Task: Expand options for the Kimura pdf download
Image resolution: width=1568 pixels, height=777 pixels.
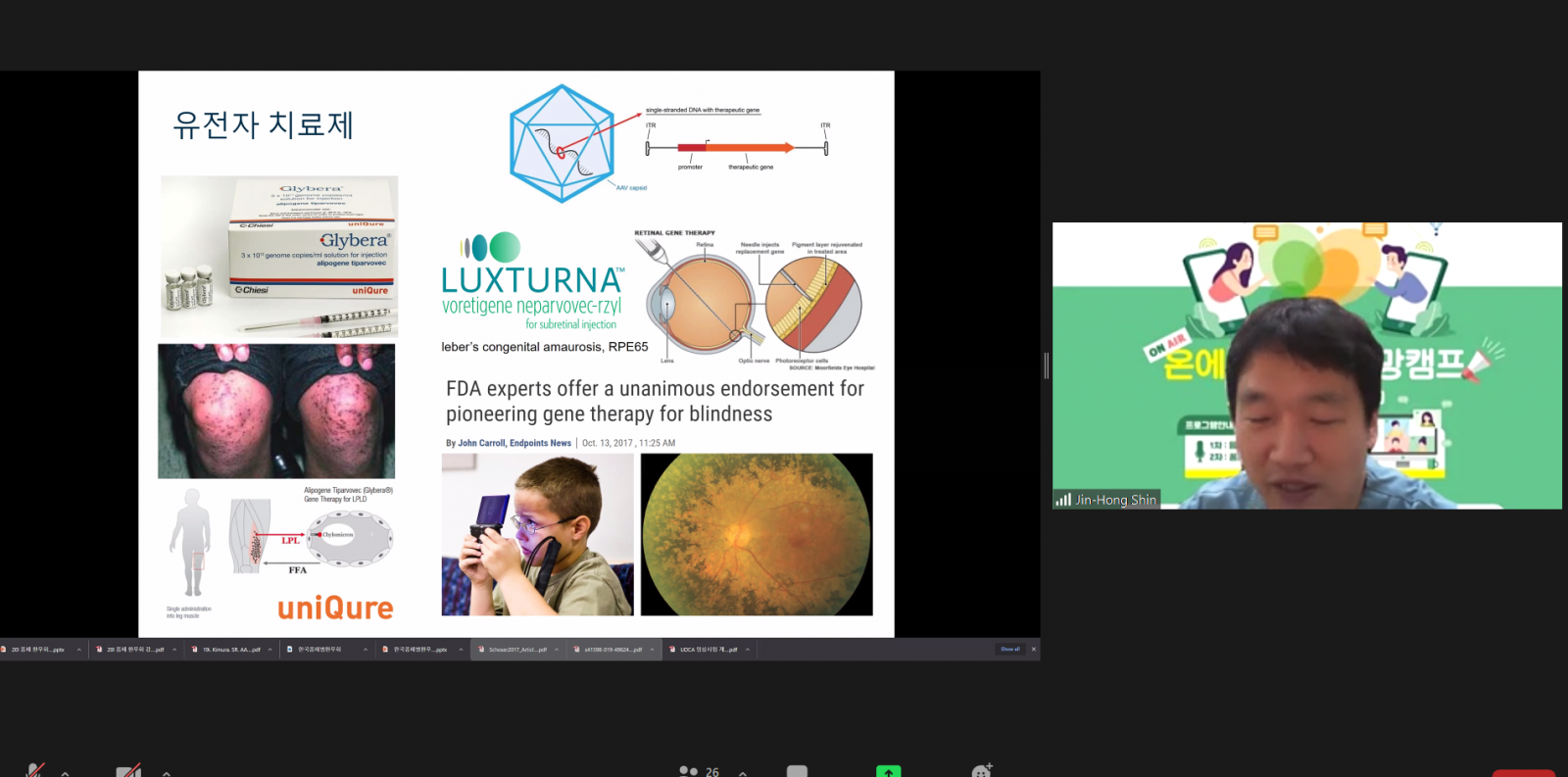Action: click(x=270, y=649)
